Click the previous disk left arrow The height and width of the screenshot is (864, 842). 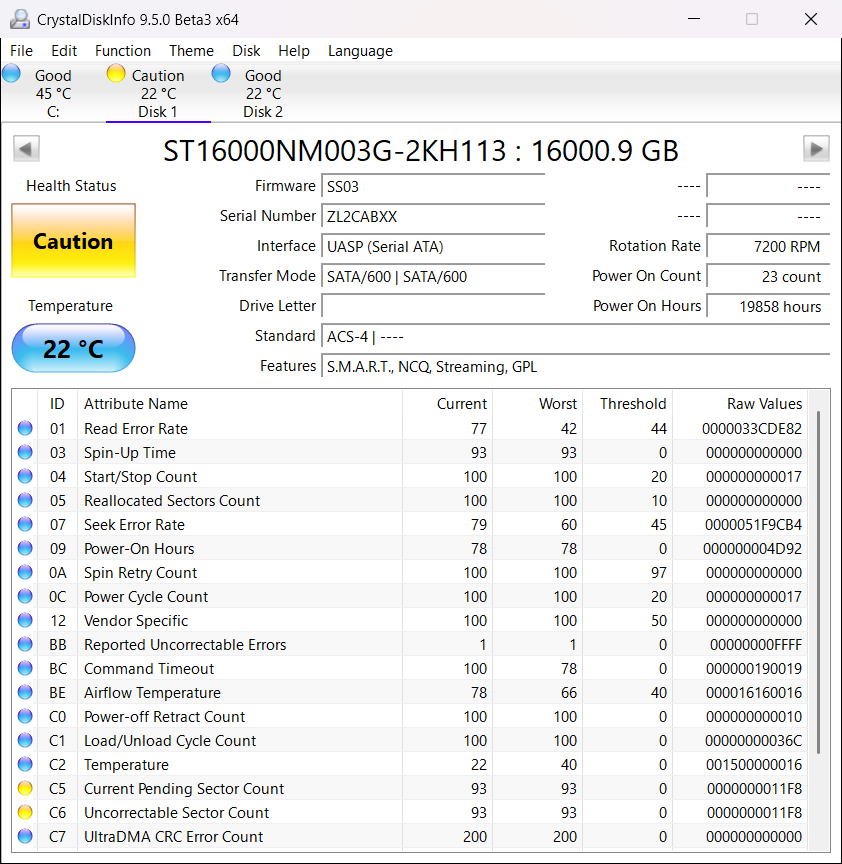[26, 149]
